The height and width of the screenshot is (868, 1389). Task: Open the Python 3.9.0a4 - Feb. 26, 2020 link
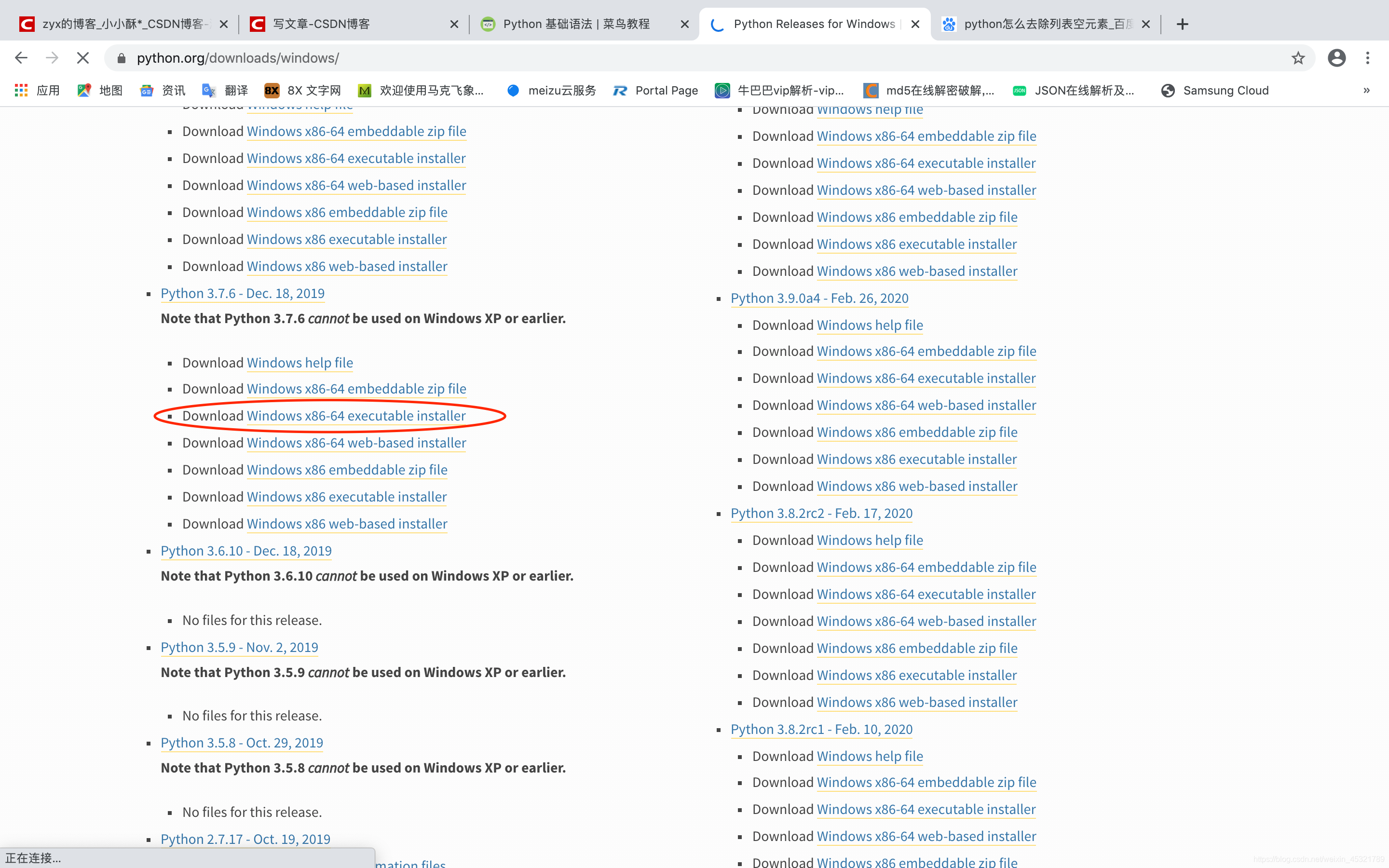(819, 298)
